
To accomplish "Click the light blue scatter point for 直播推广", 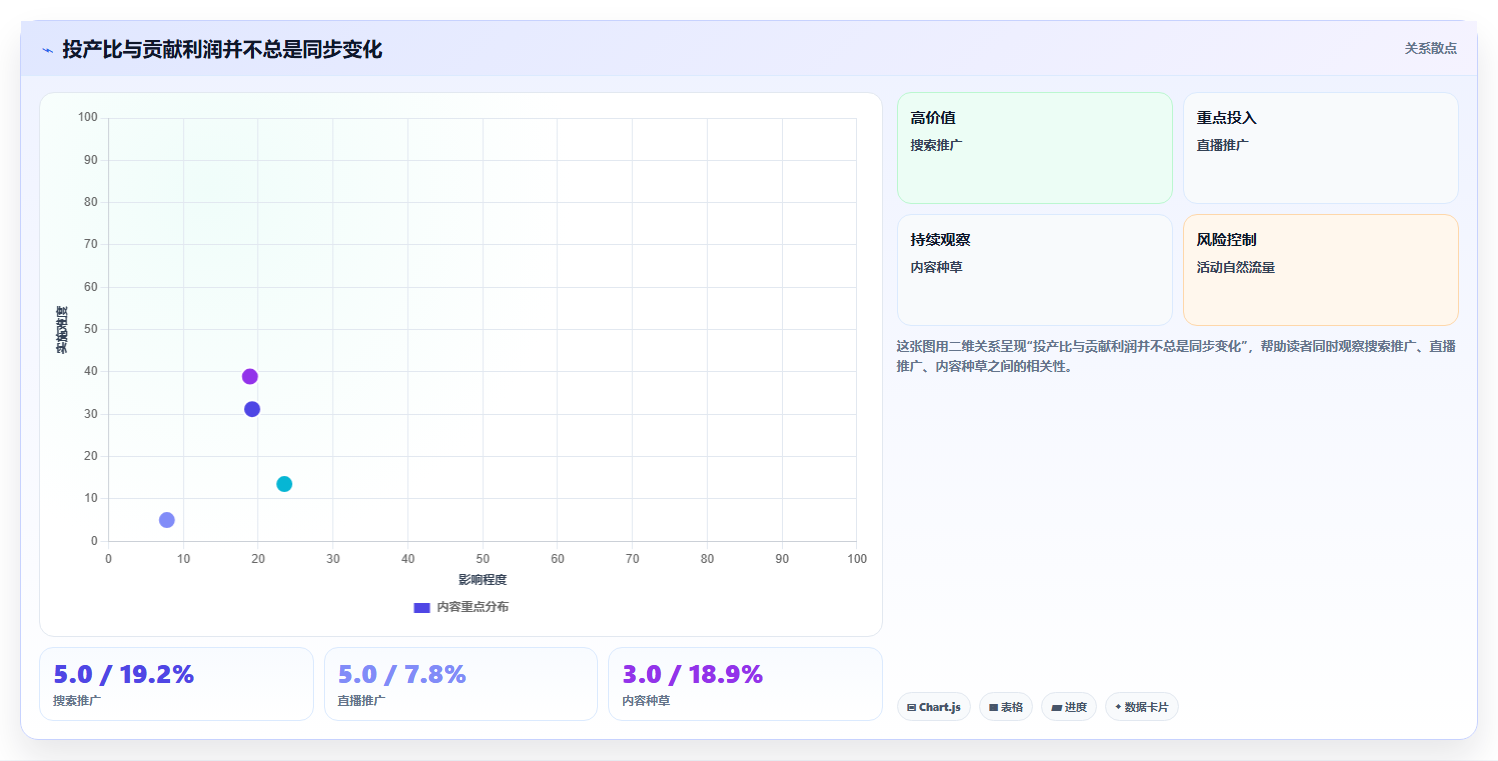I will coord(167,520).
